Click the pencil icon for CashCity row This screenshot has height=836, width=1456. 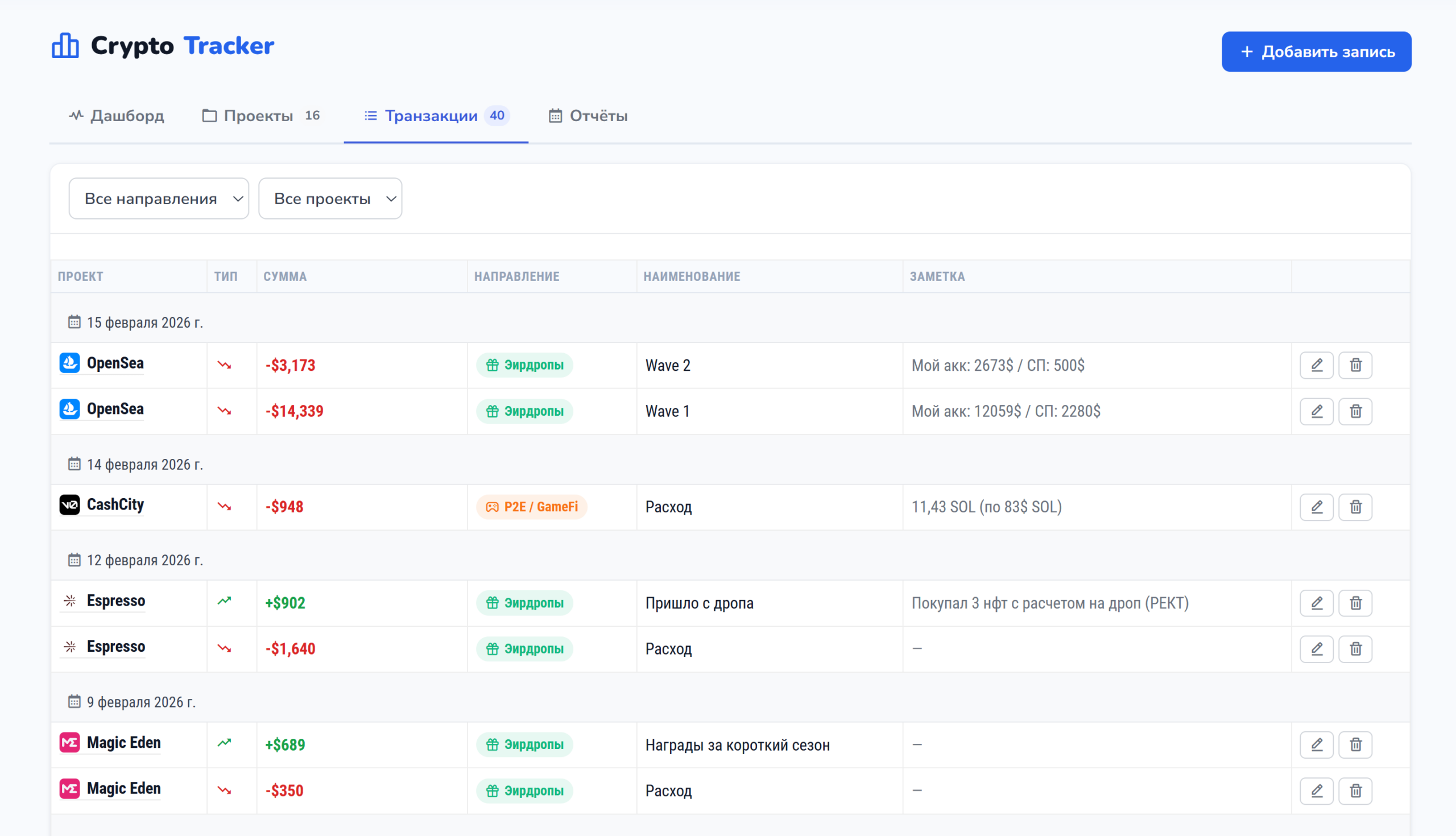click(1316, 507)
